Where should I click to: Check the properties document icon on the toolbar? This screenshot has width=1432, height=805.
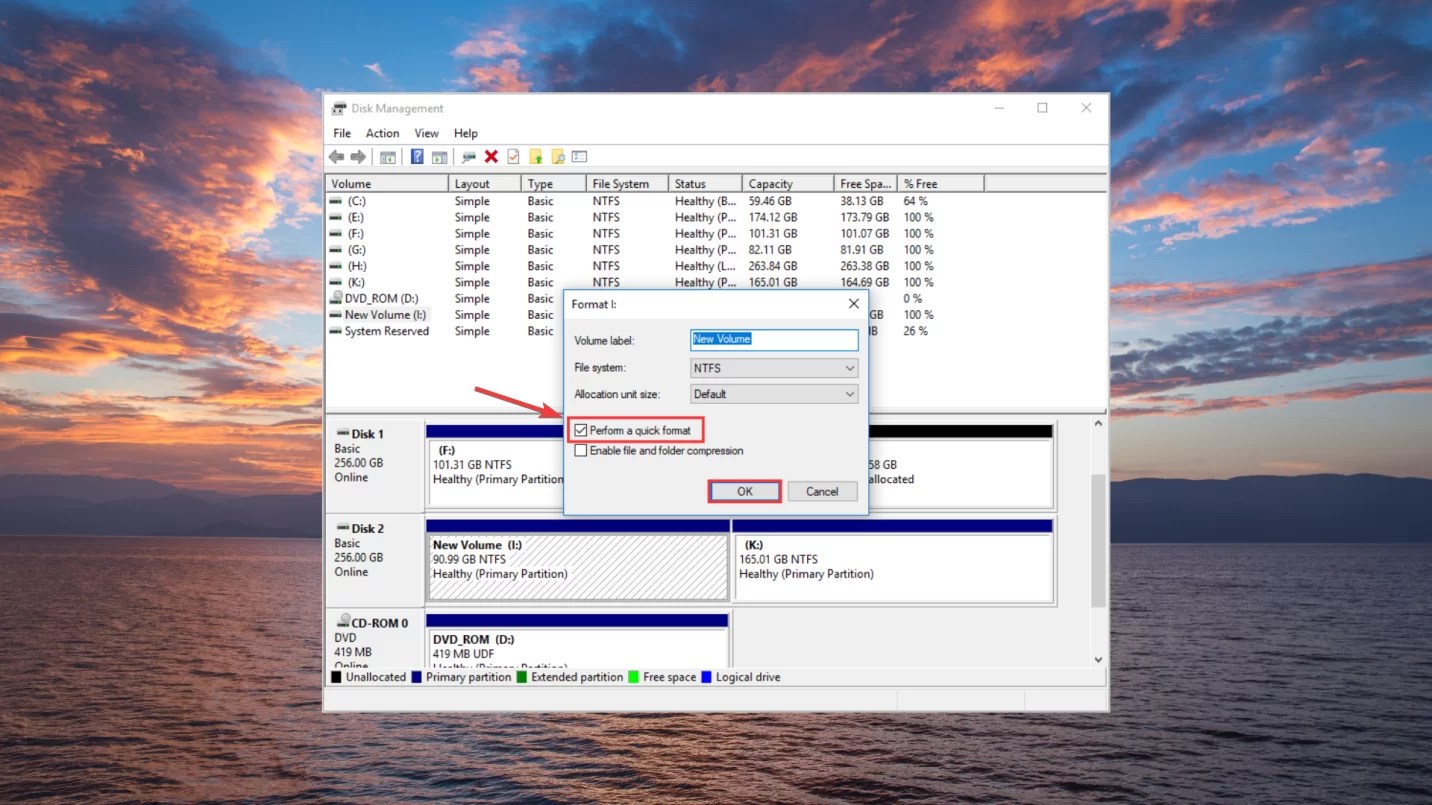tap(512, 156)
